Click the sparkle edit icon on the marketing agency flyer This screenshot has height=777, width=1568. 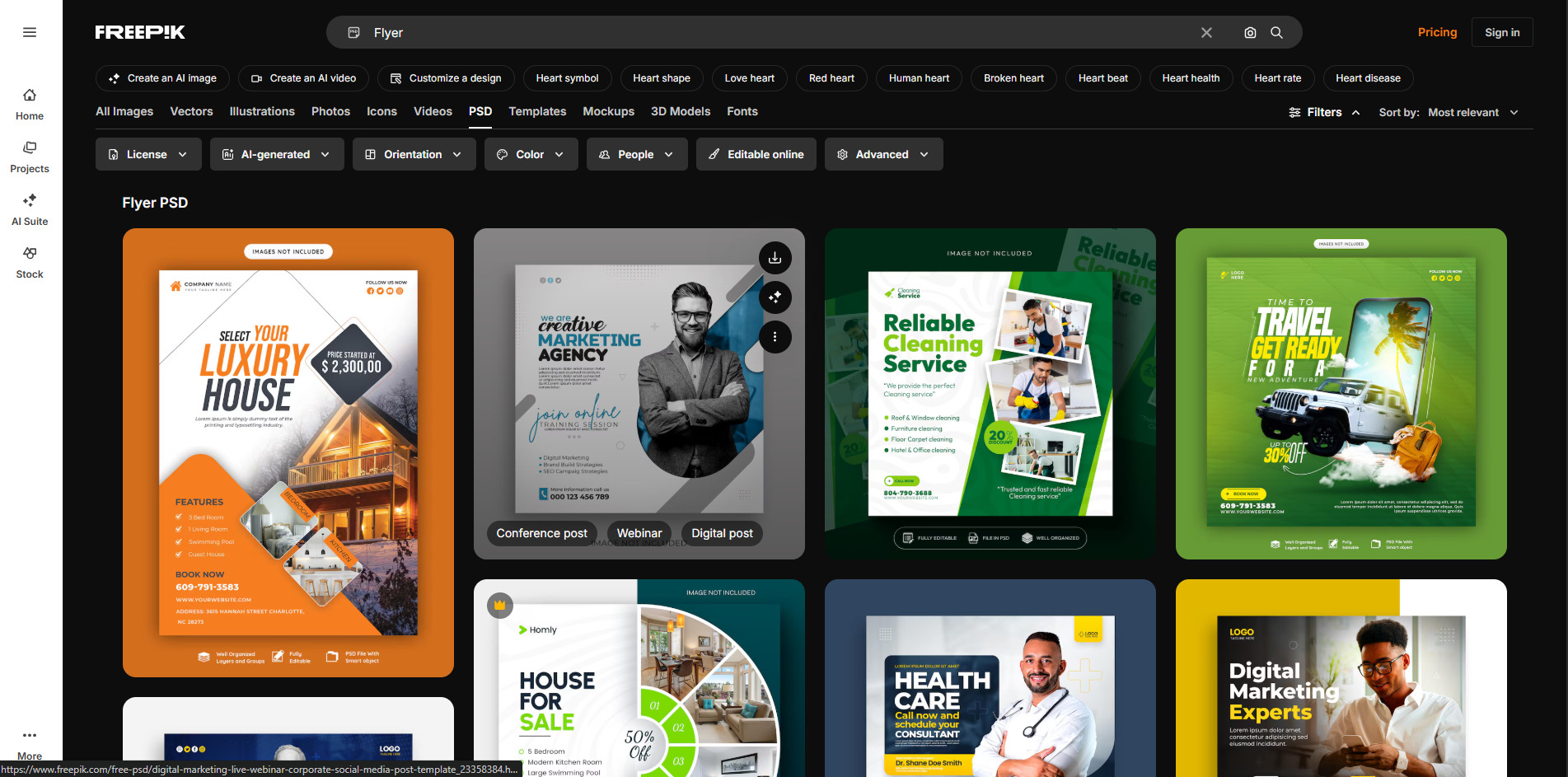[775, 297]
